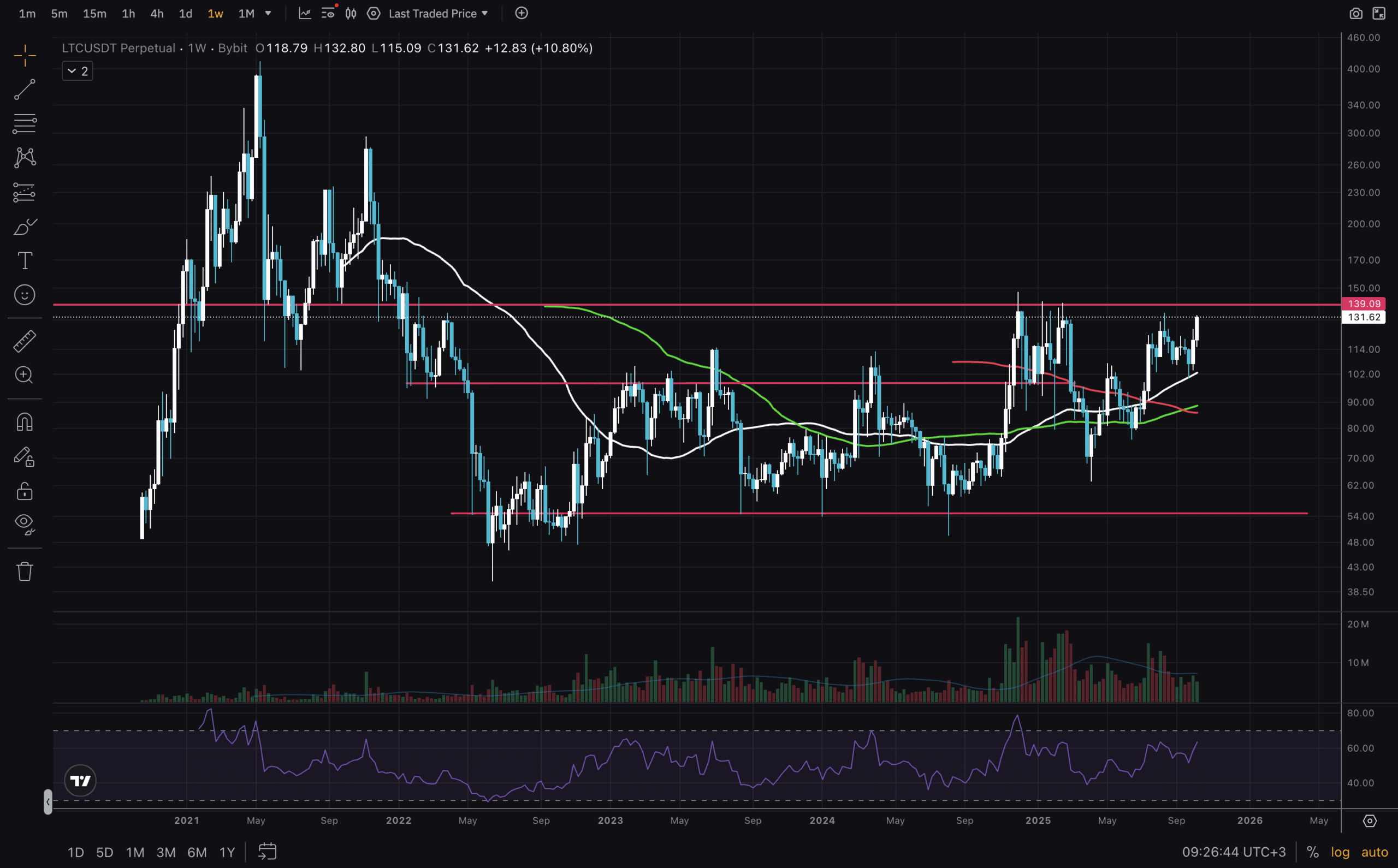The image size is (1398, 868).
Task: Click the 139.09 red price label
Action: (1364, 304)
